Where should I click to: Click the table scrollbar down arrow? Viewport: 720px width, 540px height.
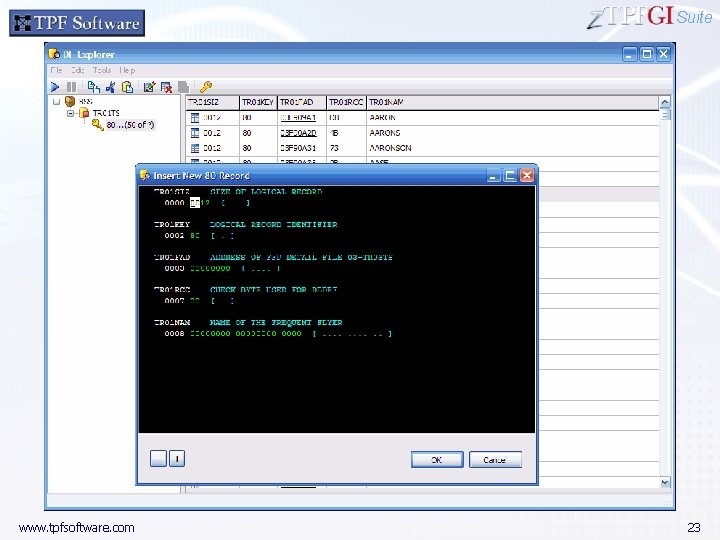(x=665, y=482)
